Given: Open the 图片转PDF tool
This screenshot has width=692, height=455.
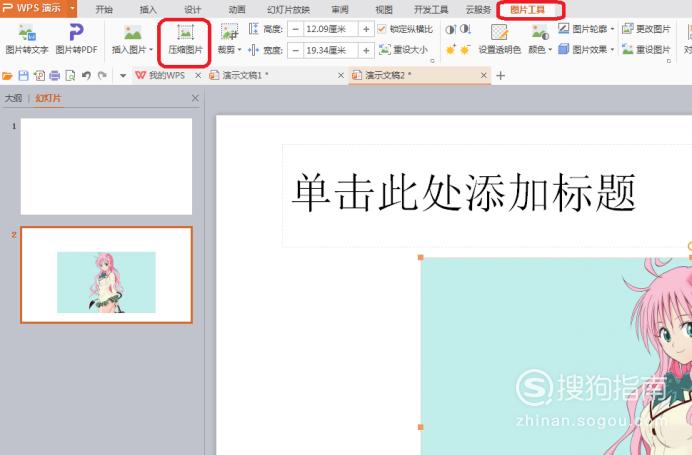Looking at the screenshot, I should pyautogui.click(x=76, y=40).
